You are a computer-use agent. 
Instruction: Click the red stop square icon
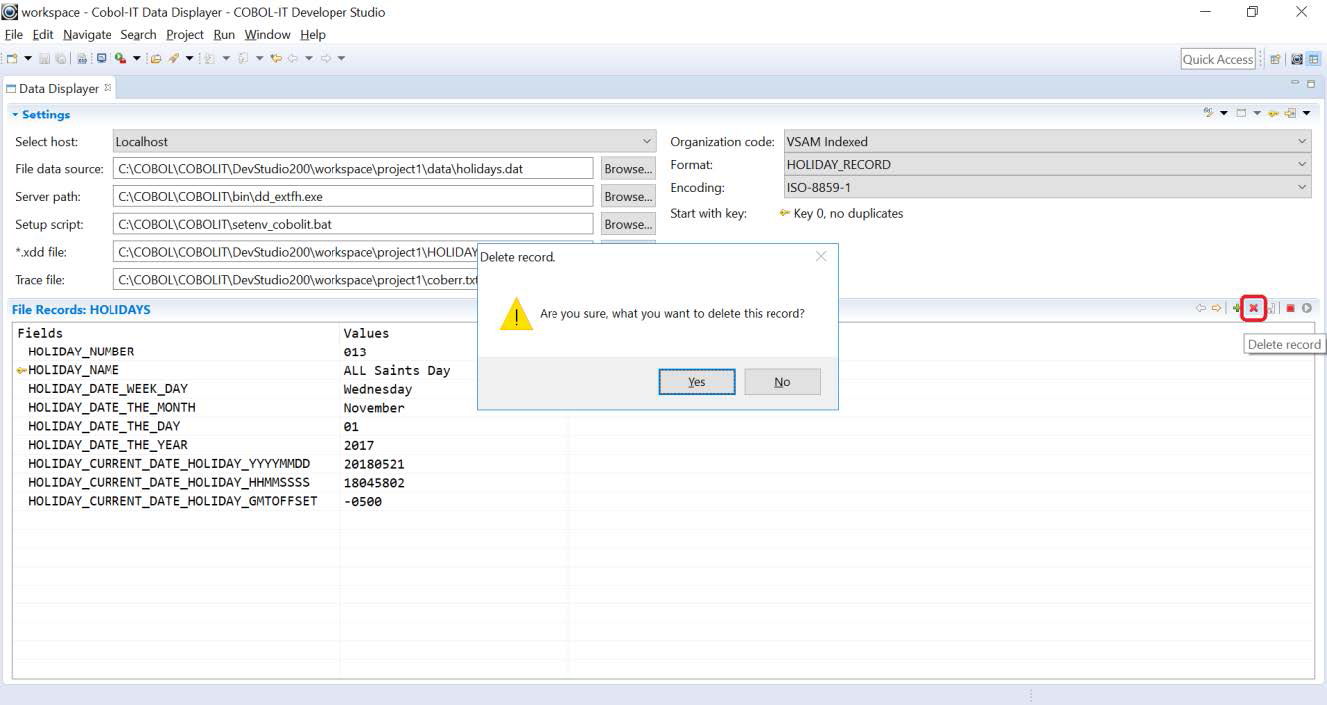coord(1290,308)
